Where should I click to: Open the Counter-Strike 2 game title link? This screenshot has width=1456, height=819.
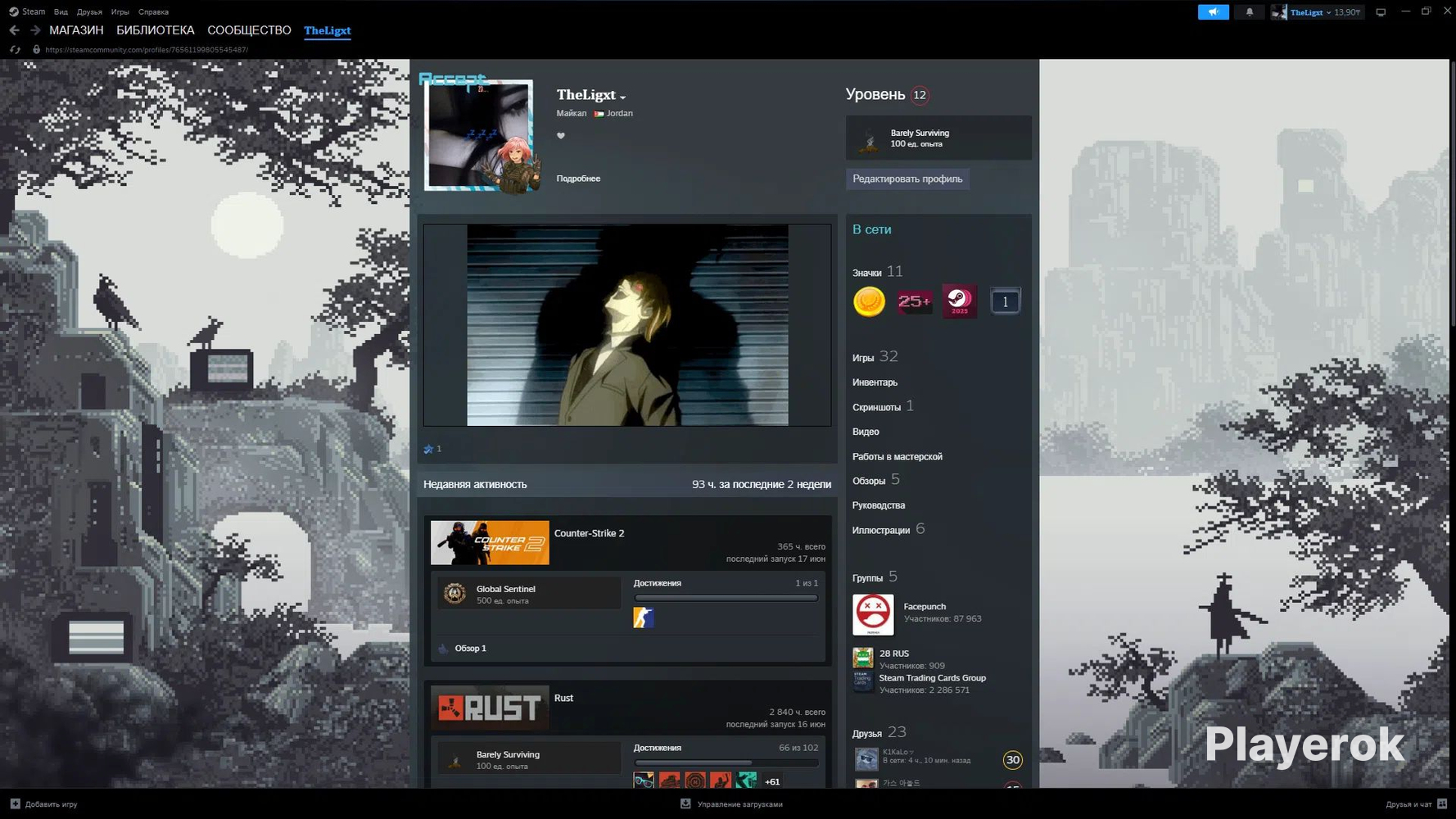click(x=589, y=533)
